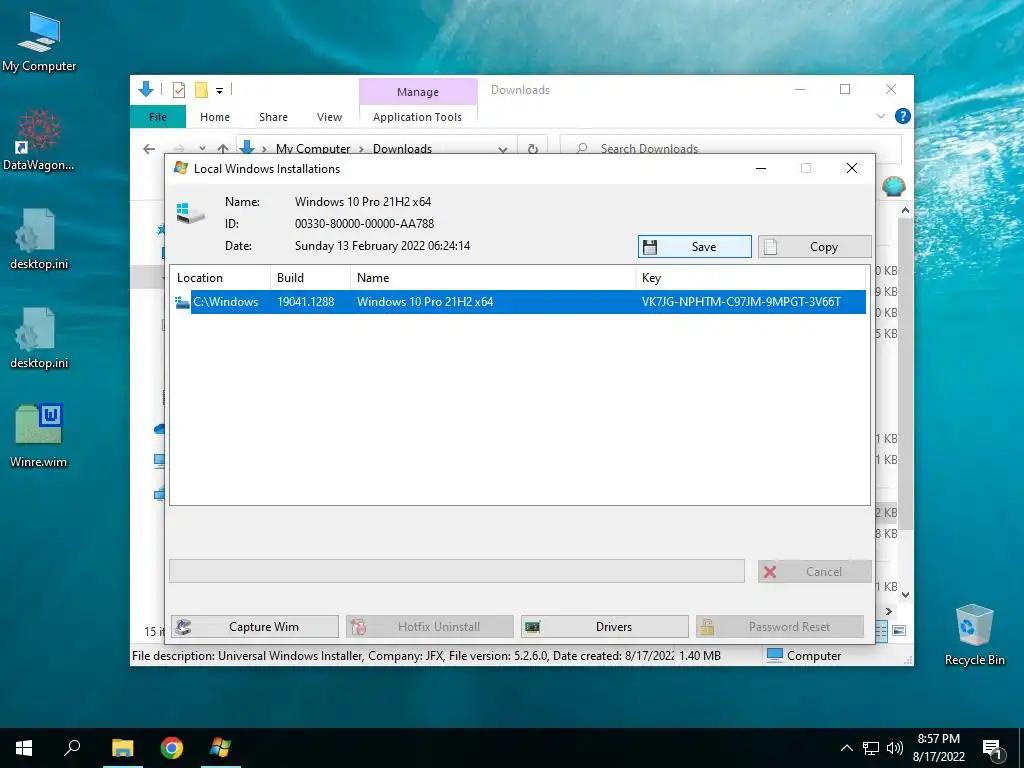This screenshot has width=1024, height=768.
Task: Click the volume speaker icon in the tray
Action: pos(894,748)
